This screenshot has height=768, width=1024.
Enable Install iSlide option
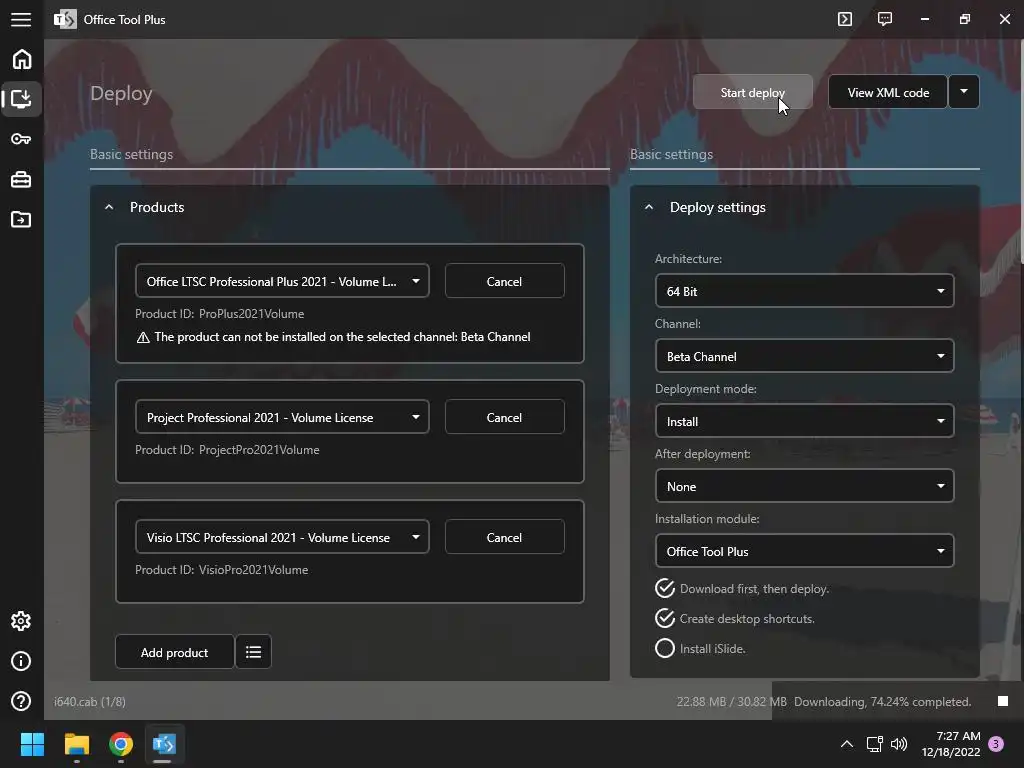click(664, 648)
